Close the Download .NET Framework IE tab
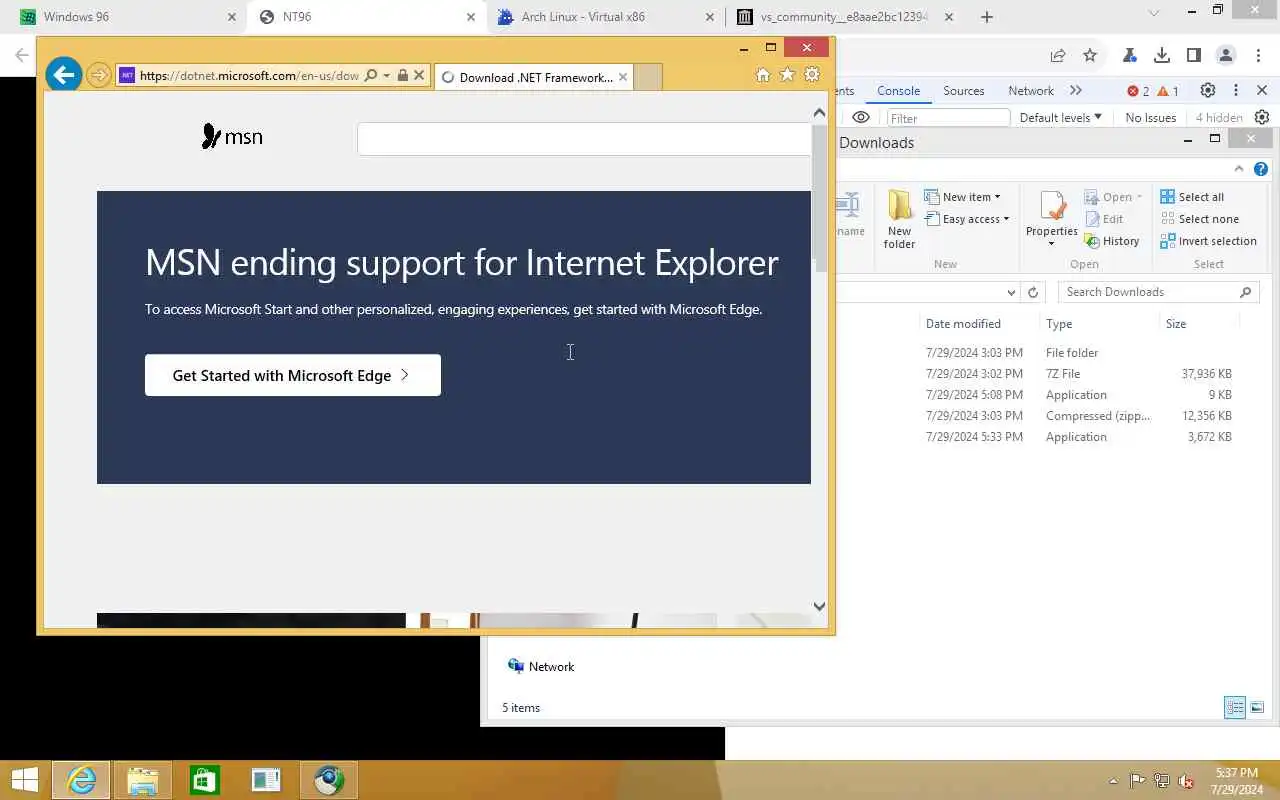Image resolution: width=1280 pixels, height=800 pixels. tap(623, 77)
